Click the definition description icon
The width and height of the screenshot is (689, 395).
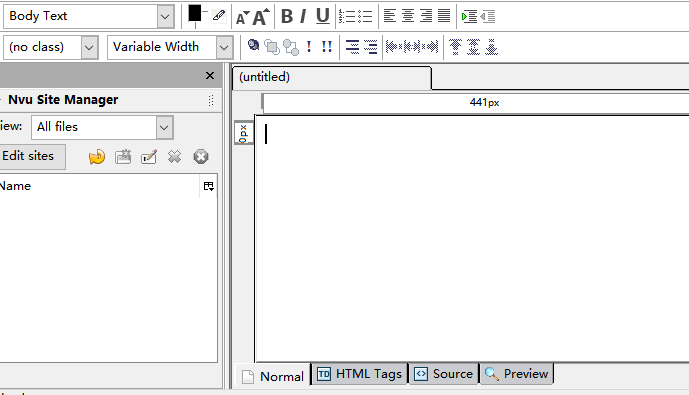[x=370, y=47]
